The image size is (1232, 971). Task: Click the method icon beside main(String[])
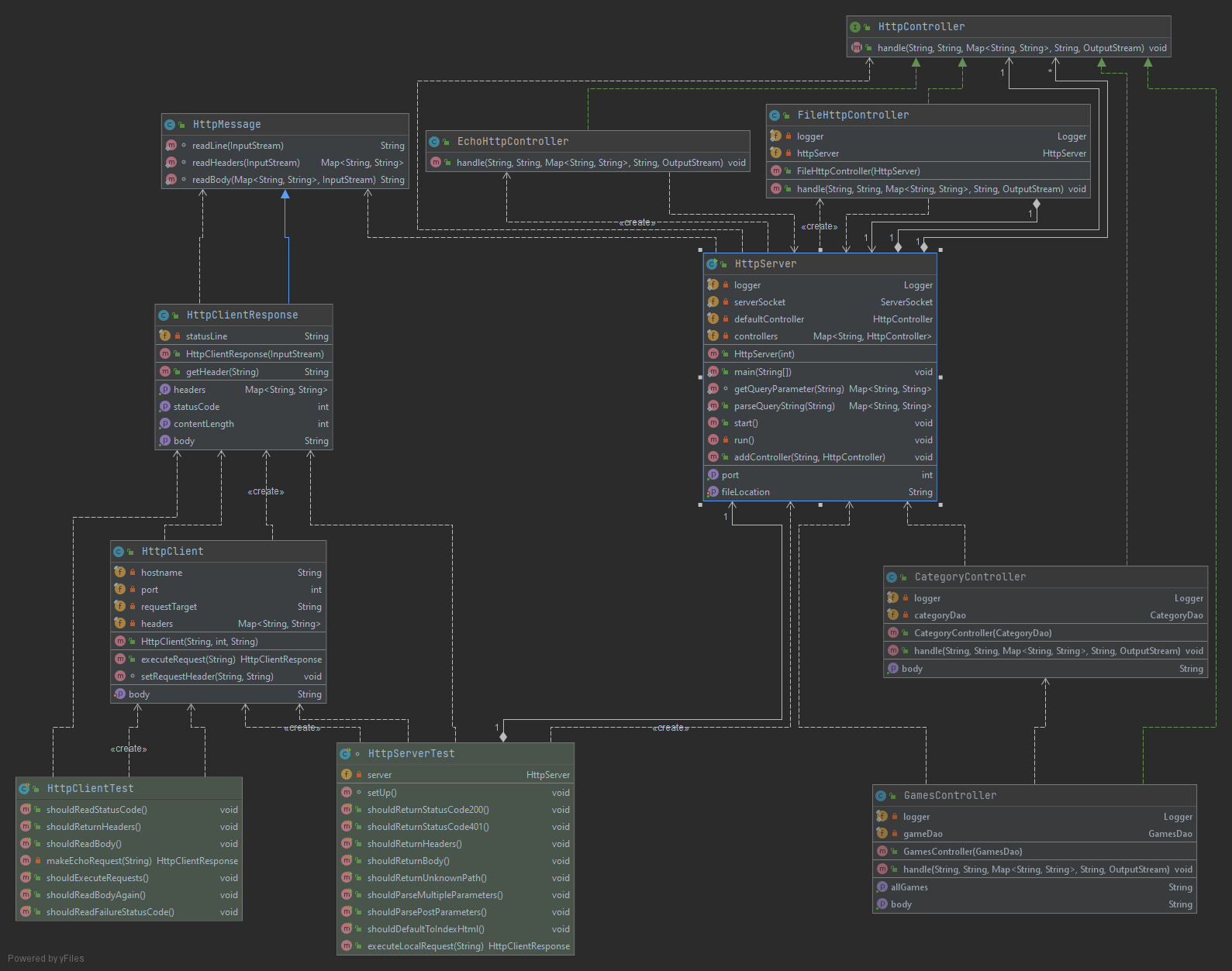713,371
